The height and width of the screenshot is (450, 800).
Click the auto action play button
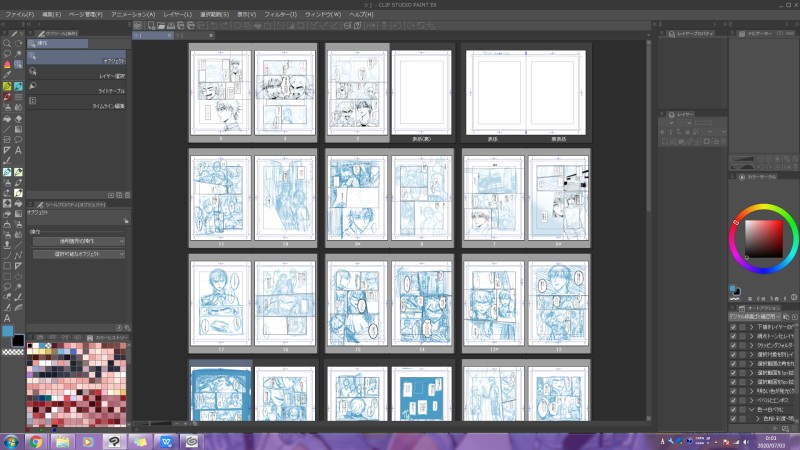coord(777,428)
